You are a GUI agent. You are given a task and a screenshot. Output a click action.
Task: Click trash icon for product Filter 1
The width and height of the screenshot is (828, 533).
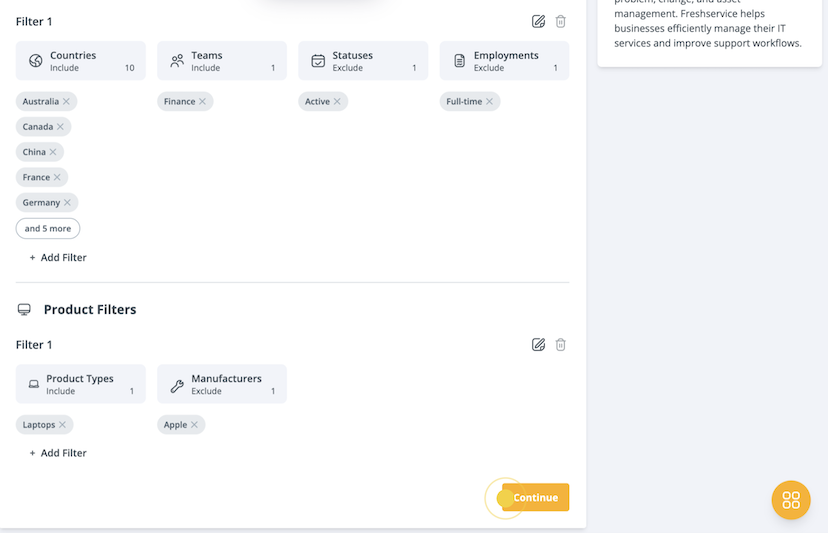[x=561, y=344]
